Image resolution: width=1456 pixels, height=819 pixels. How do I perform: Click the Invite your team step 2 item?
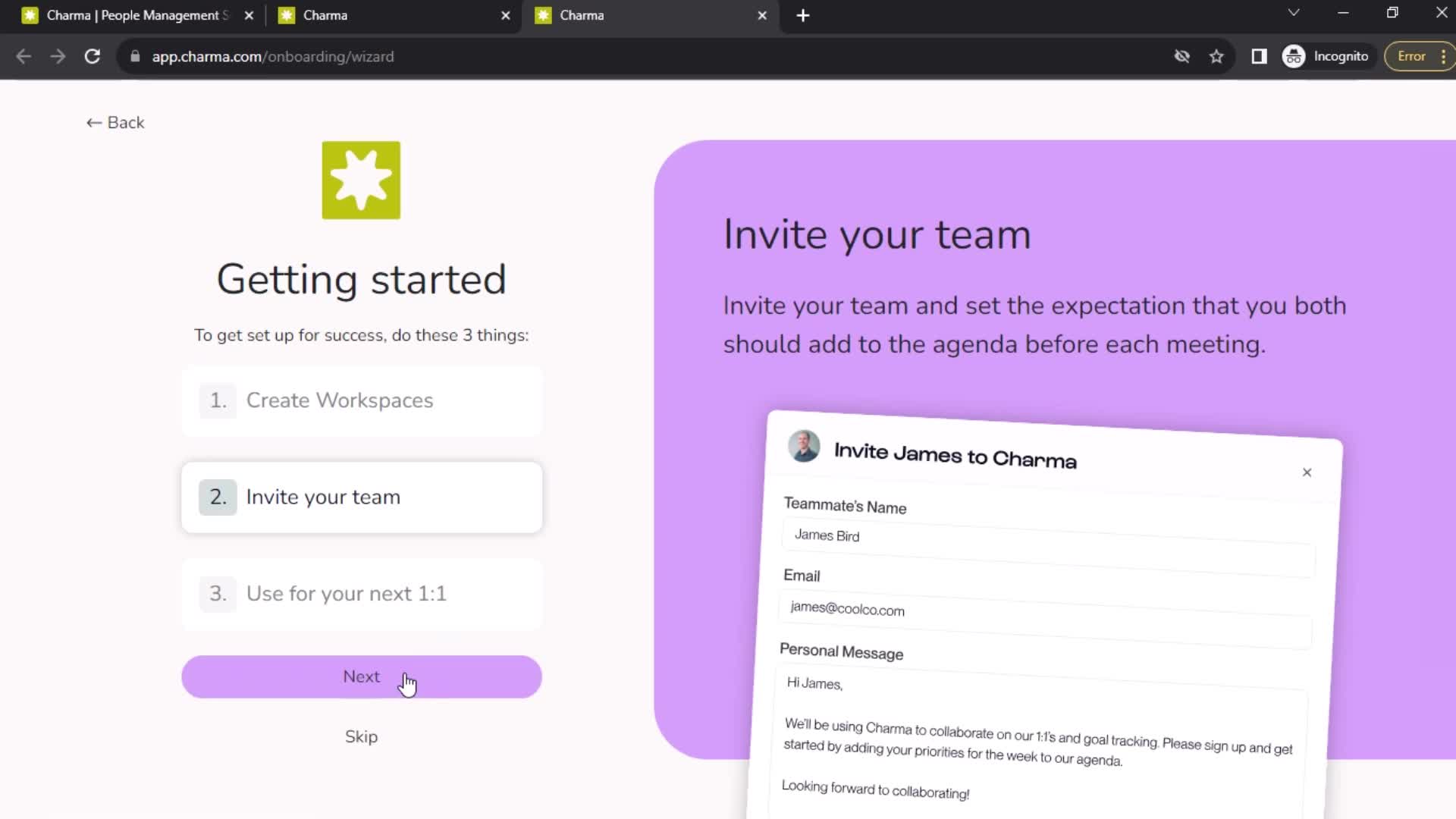pos(362,497)
